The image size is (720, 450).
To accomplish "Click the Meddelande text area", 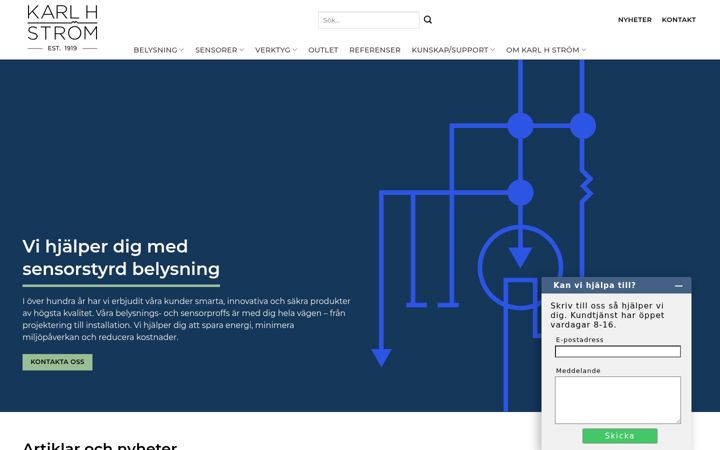I will click(618, 400).
